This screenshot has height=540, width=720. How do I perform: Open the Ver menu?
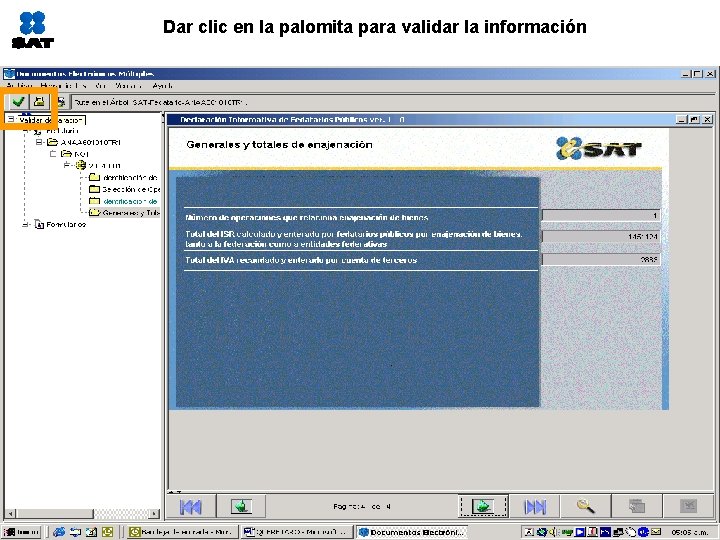click(x=101, y=86)
